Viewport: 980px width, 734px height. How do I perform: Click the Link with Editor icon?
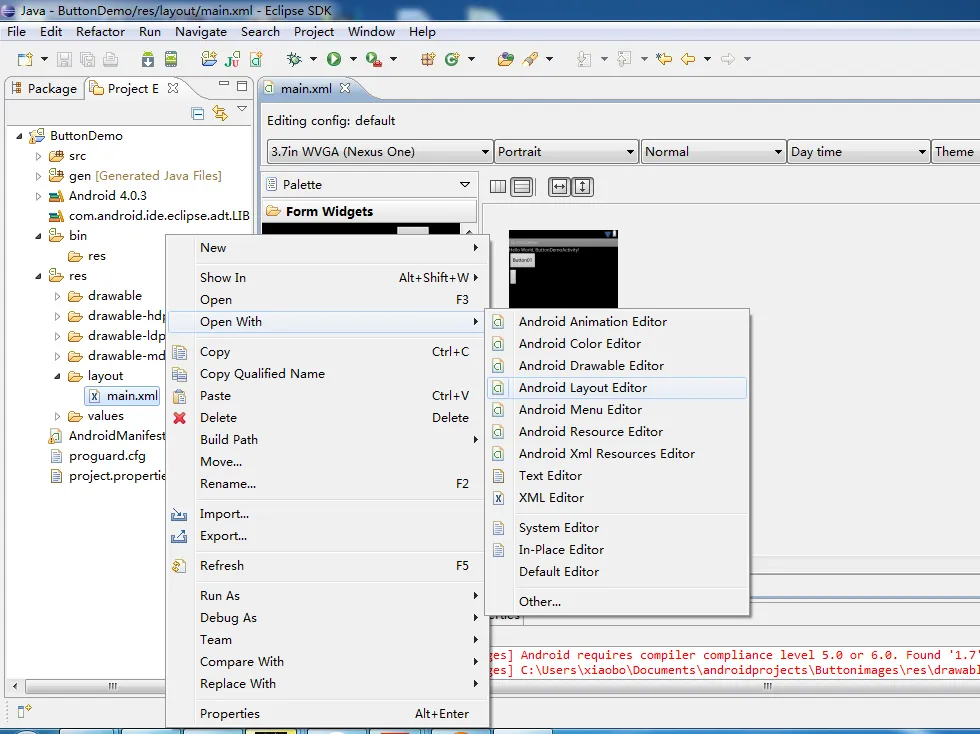[x=220, y=113]
